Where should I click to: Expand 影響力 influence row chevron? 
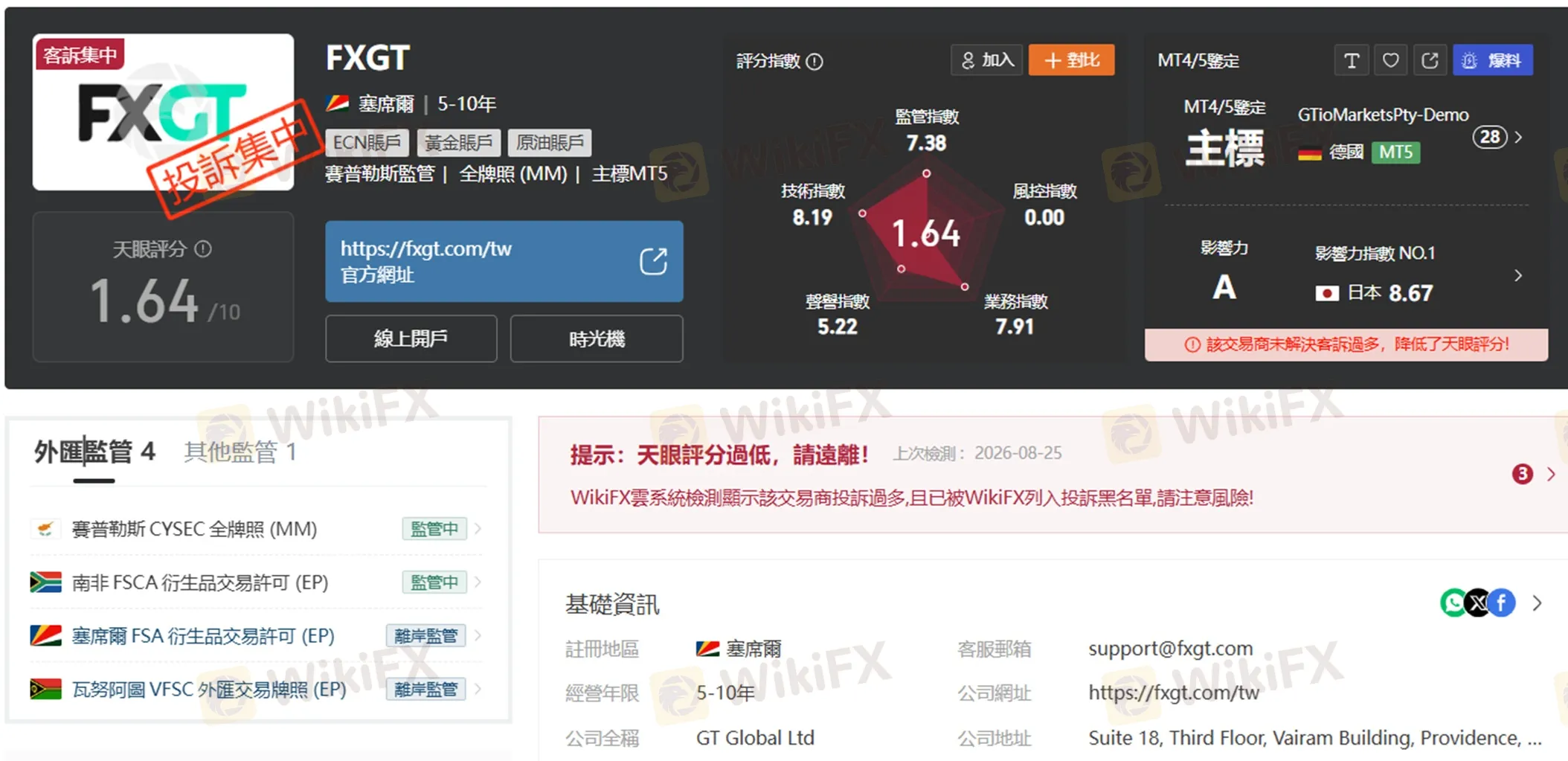click(1518, 276)
